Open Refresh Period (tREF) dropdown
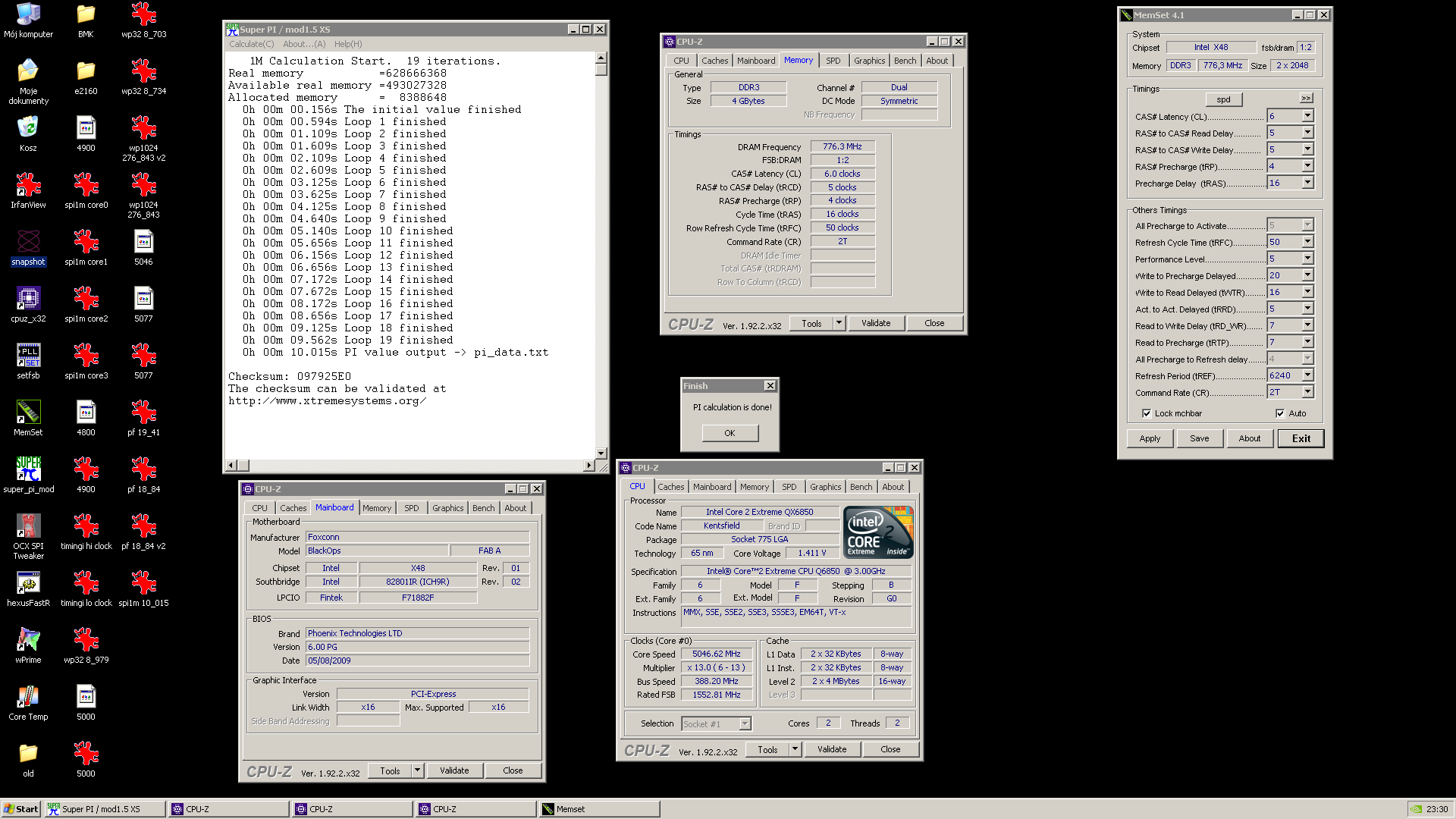 1307,375
